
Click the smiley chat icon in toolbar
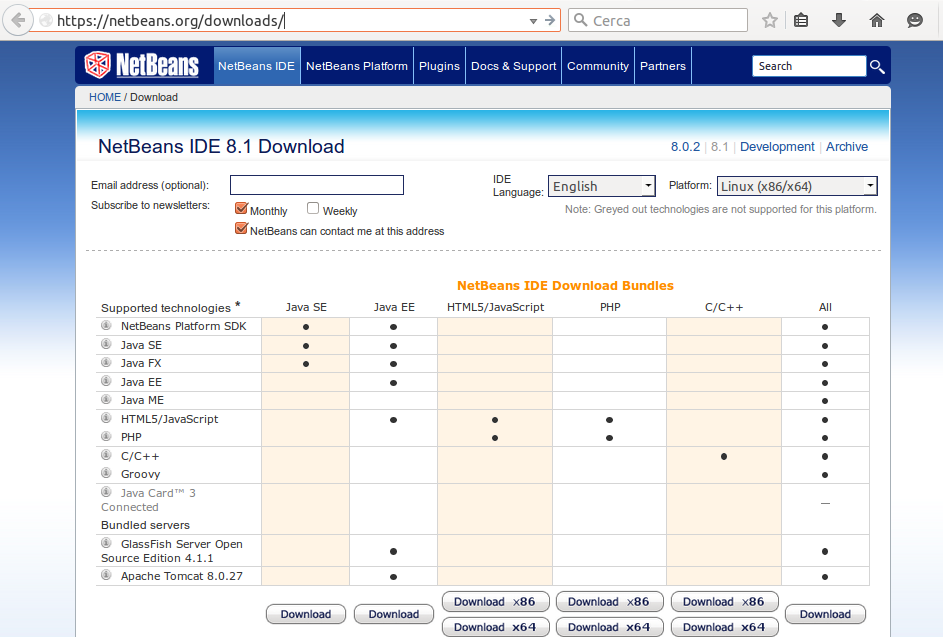click(915, 21)
